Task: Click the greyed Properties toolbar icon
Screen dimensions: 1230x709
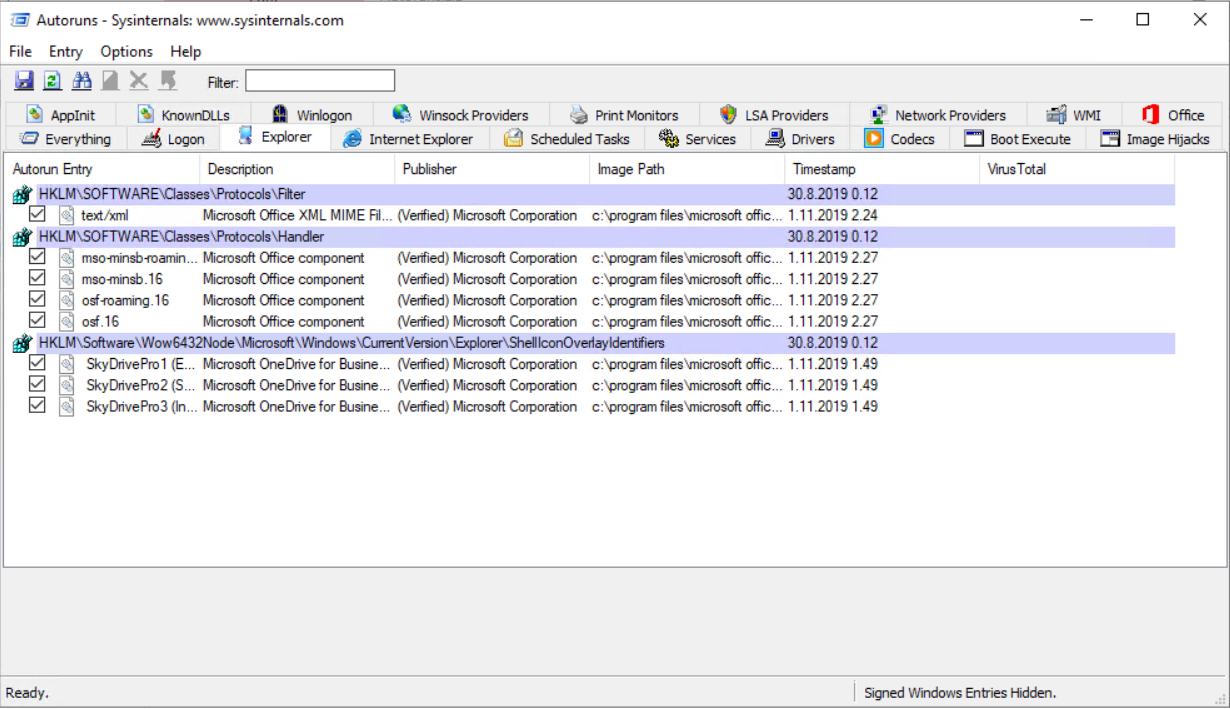Action: pyautogui.click(x=110, y=81)
